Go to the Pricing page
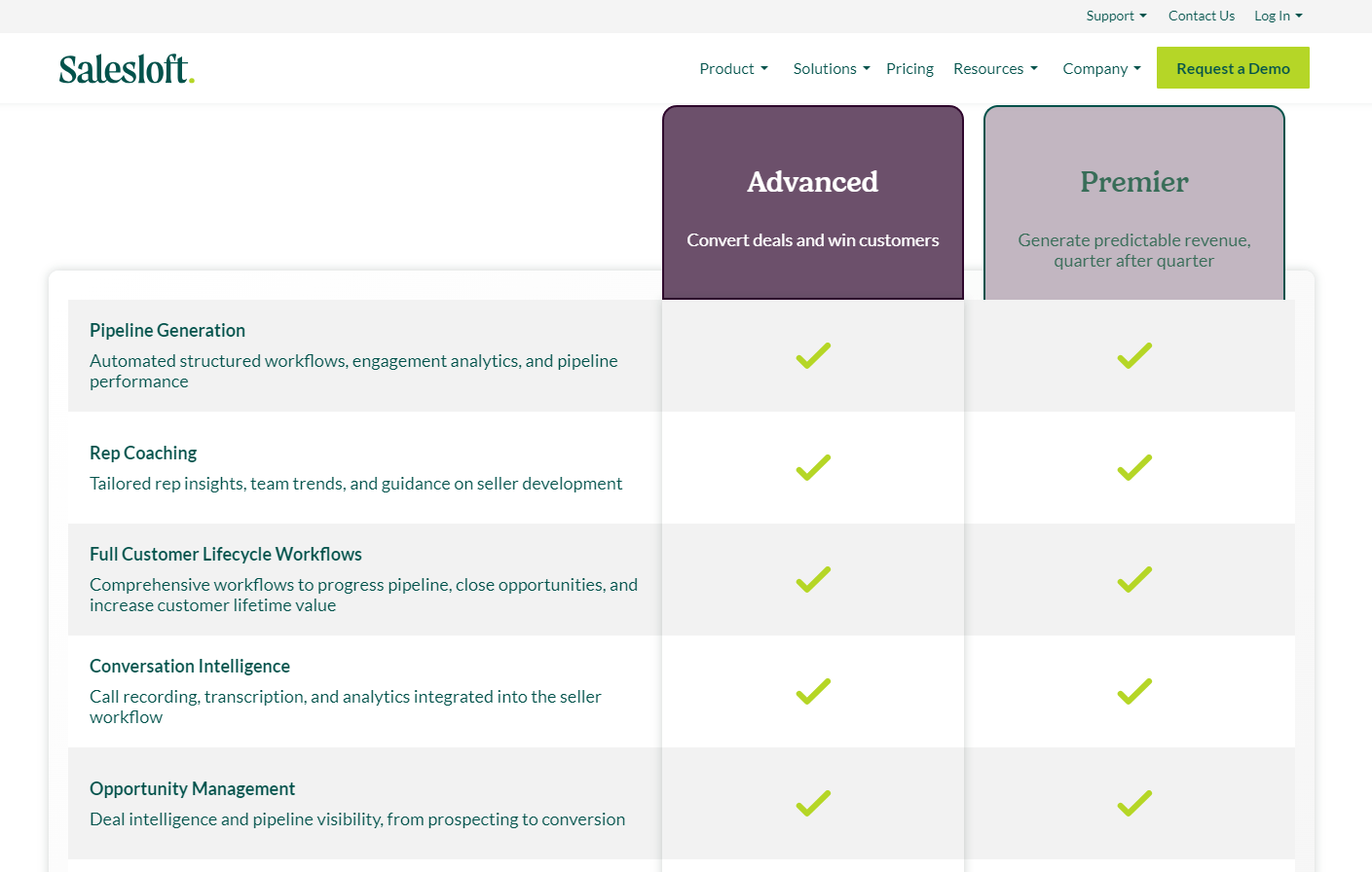 (909, 69)
